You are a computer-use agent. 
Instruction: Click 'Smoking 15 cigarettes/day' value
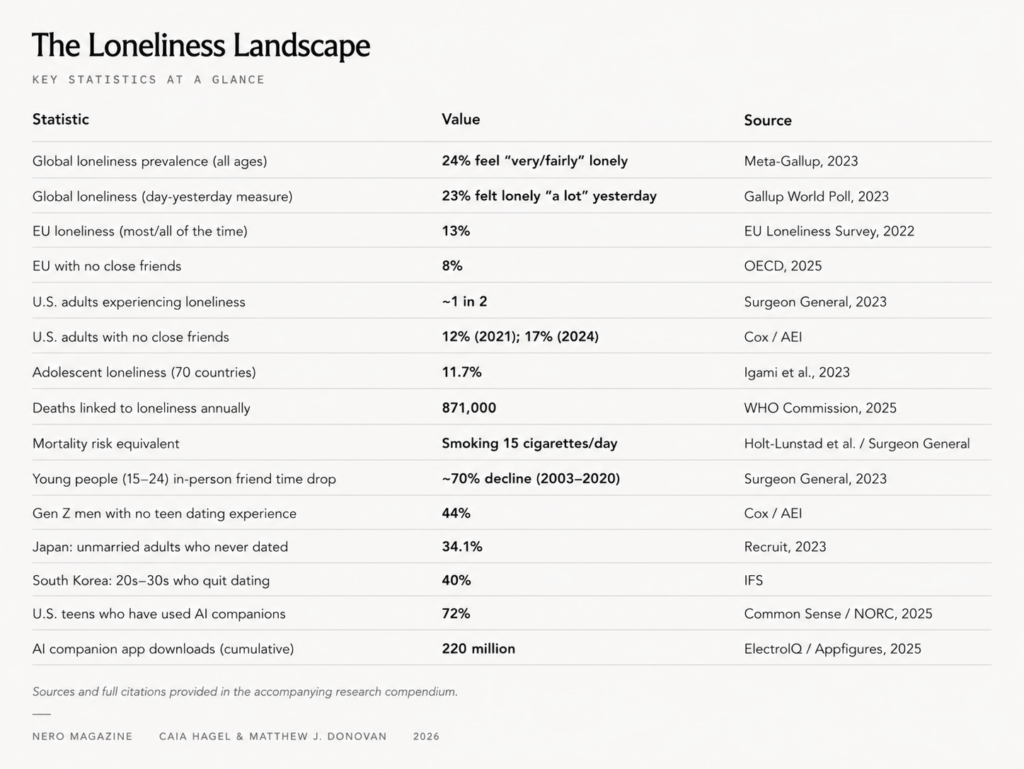coord(530,443)
